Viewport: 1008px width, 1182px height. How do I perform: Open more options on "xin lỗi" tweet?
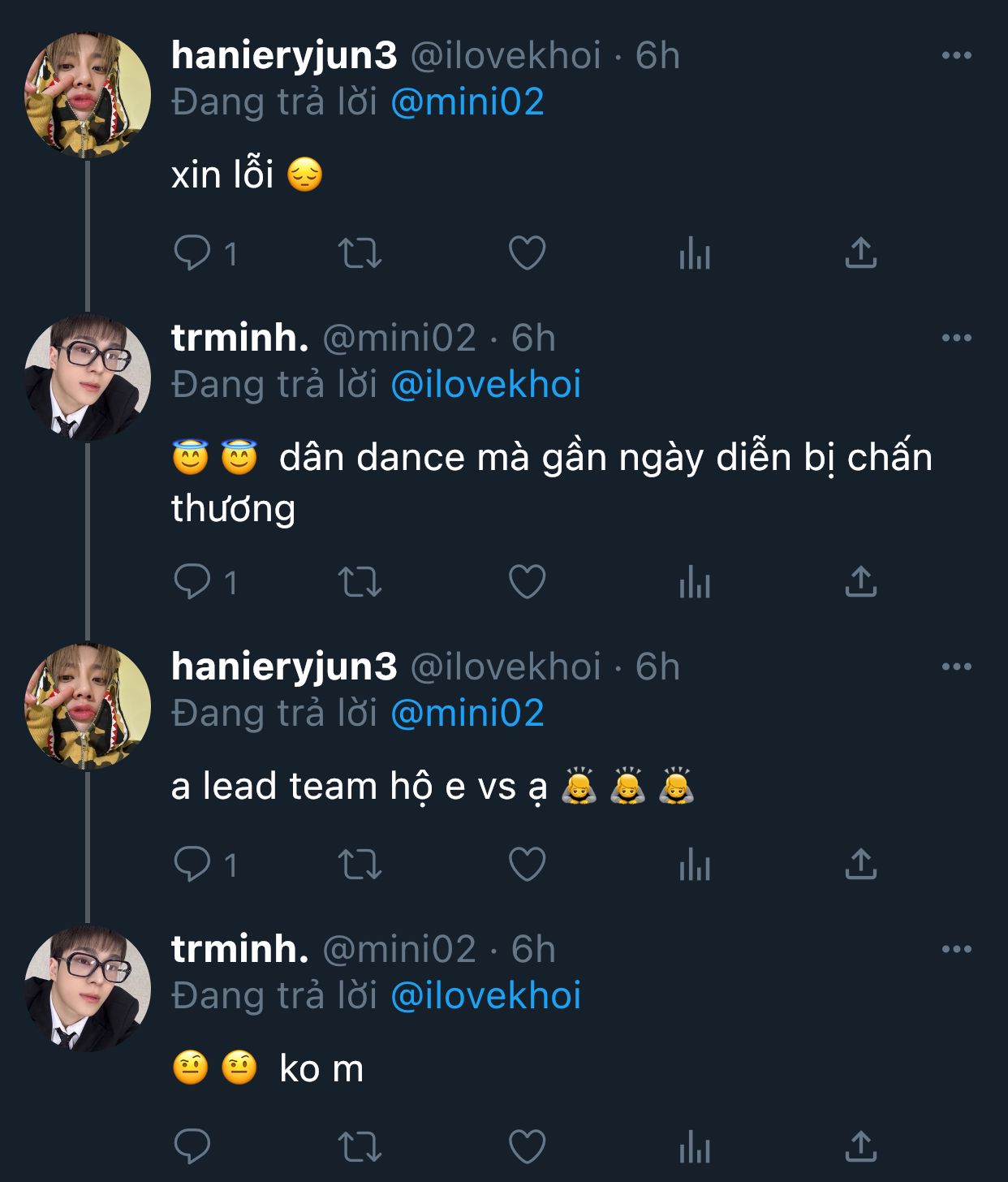pyautogui.click(x=956, y=55)
